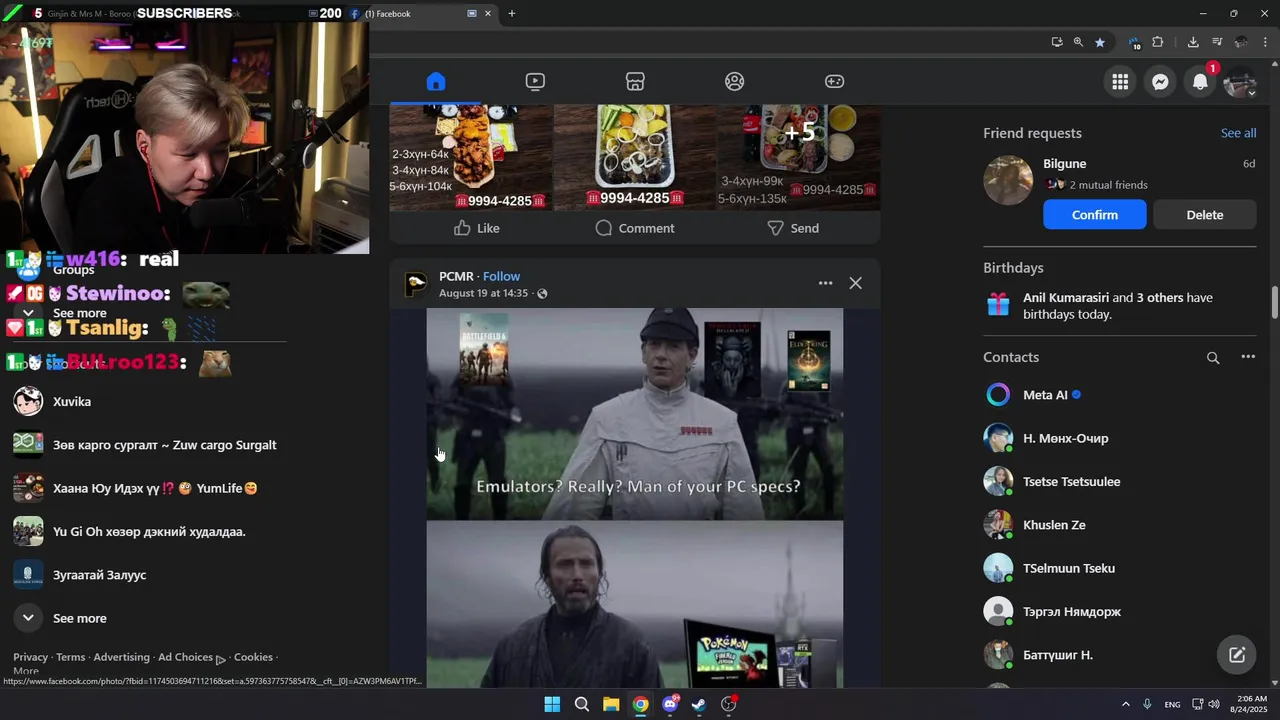The image size is (1280, 720).
Task: Open the birthdays notice for Anil Kumarasiri
Action: pos(1120,306)
